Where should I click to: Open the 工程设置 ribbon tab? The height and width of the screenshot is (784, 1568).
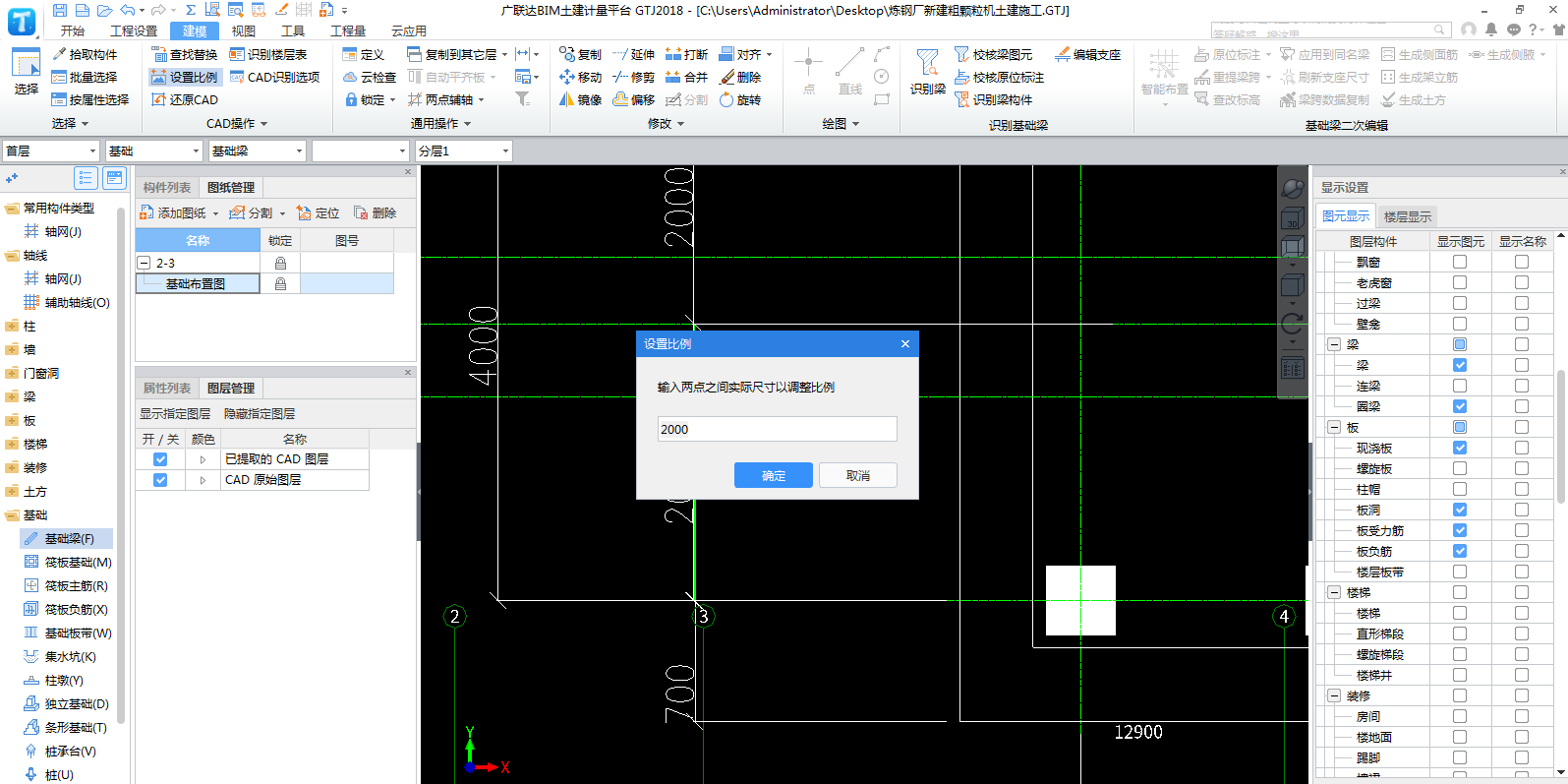pyautogui.click(x=134, y=30)
